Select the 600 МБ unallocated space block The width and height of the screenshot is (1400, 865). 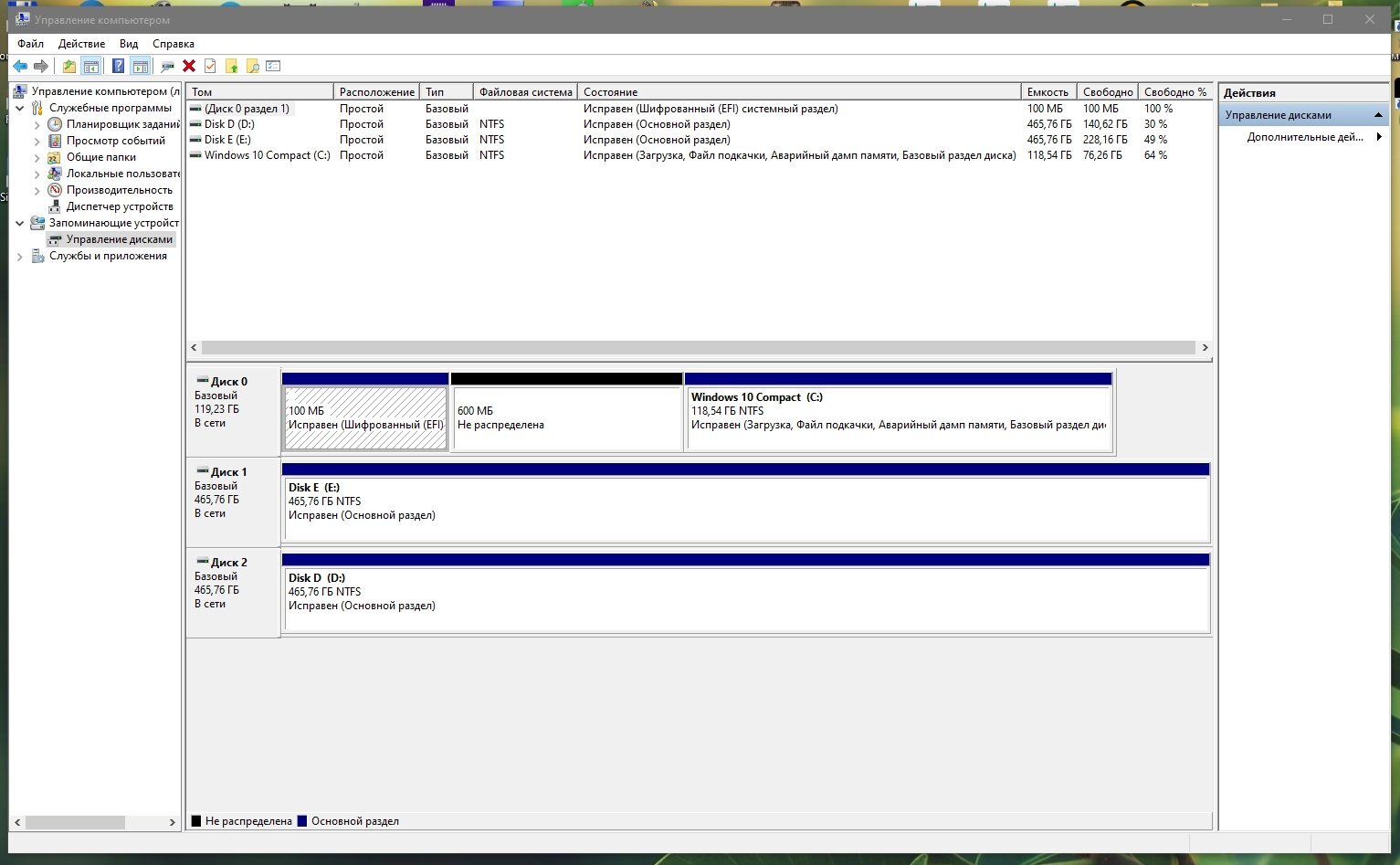pyautogui.click(x=566, y=418)
